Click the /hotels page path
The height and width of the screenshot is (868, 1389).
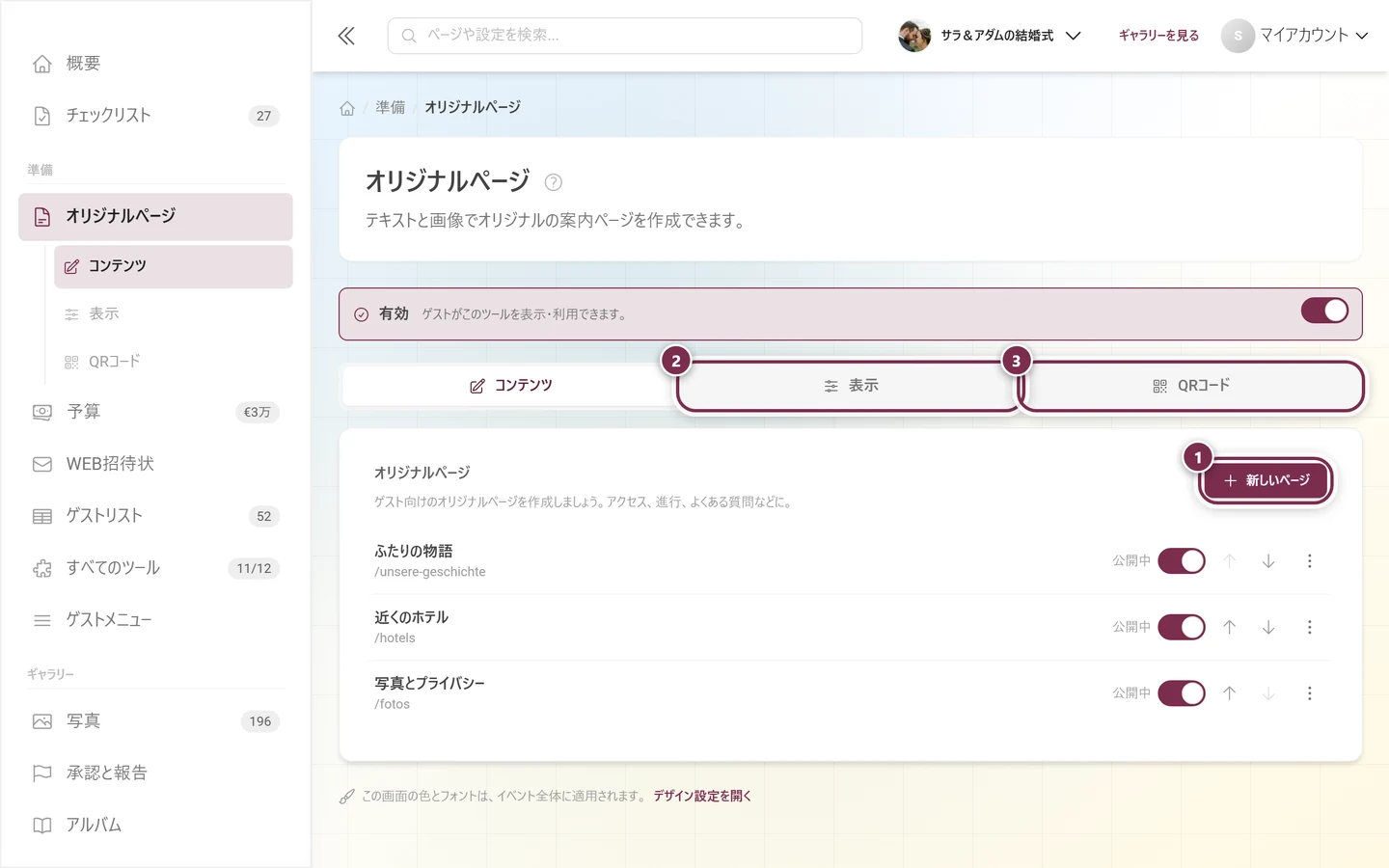(x=395, y=638)
